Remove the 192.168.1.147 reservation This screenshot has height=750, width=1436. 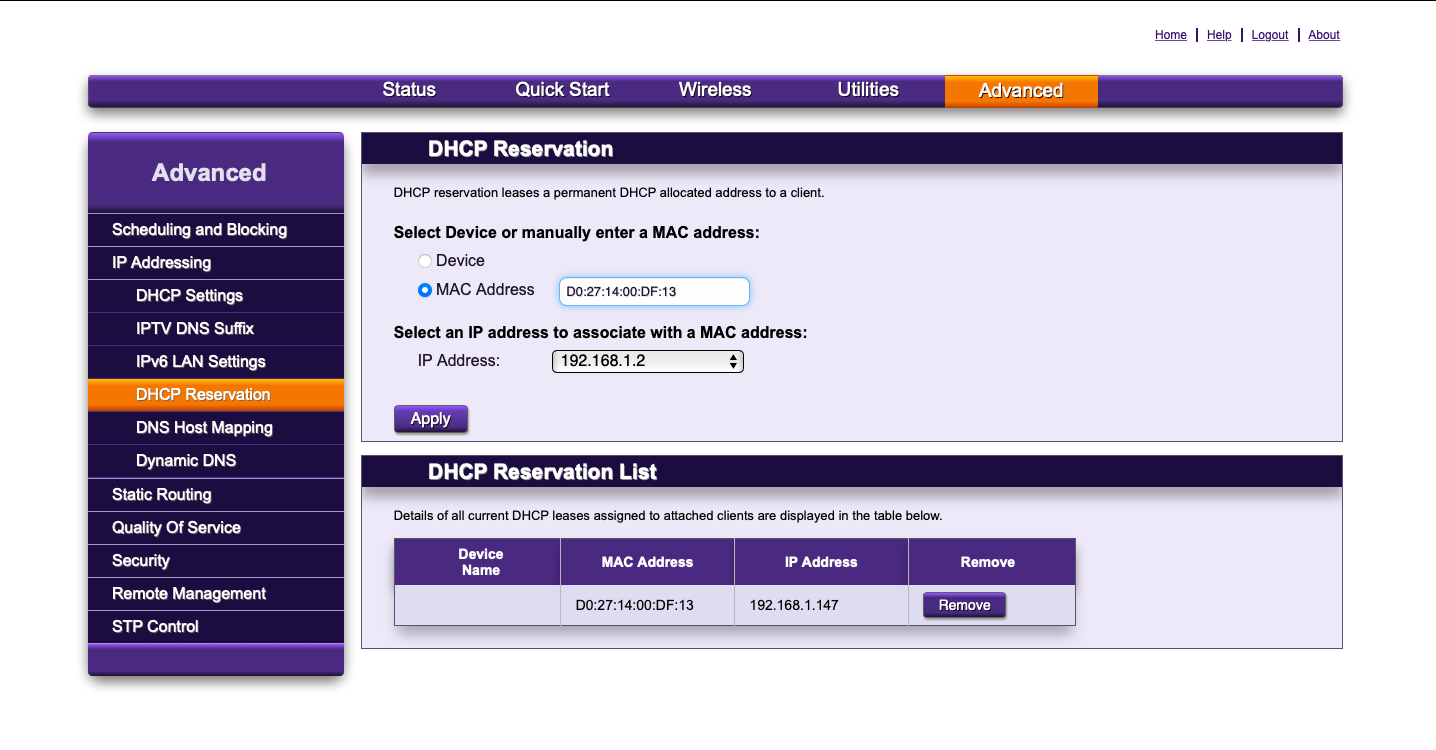pos(964,605)
